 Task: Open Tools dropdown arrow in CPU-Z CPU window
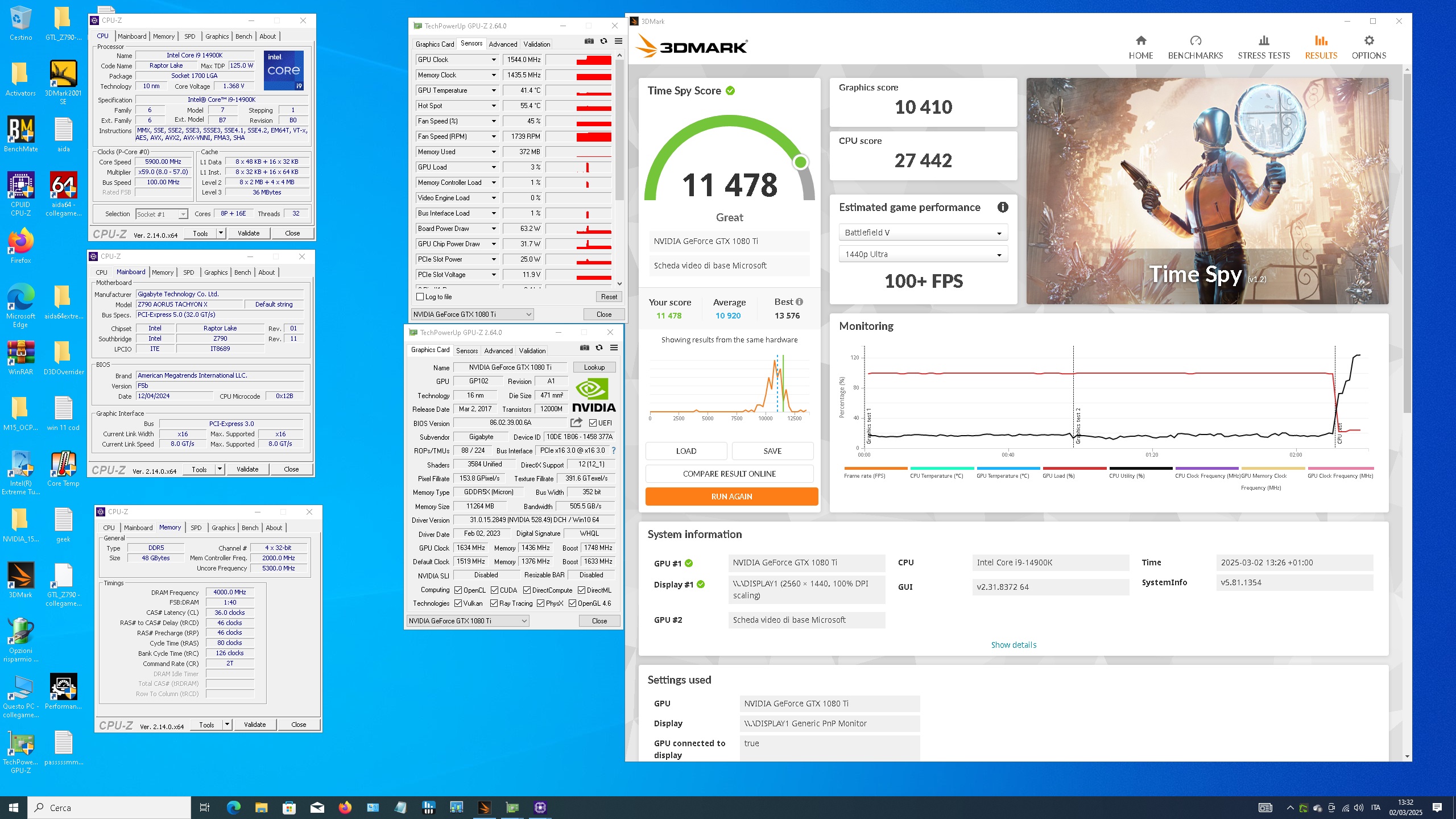[221, 233]
